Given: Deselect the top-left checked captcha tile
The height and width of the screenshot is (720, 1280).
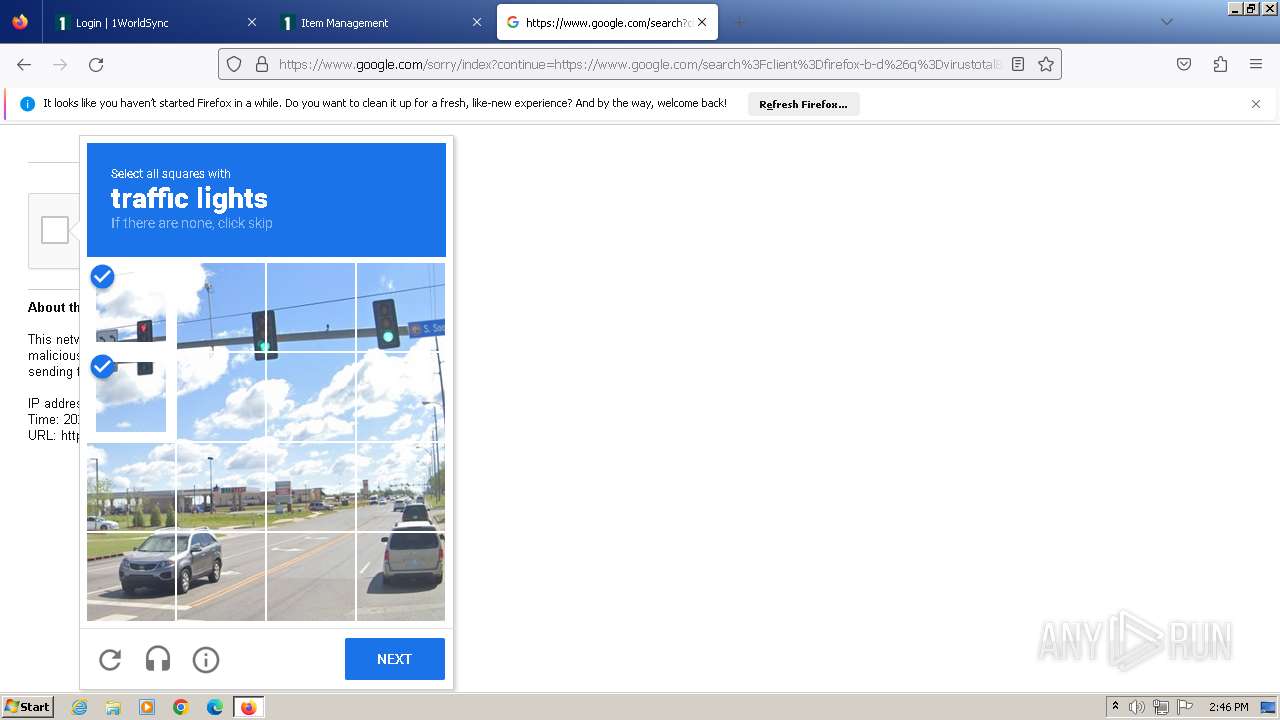Looking at the screenshot, I should pyautogui.click(x=131, y=307).
